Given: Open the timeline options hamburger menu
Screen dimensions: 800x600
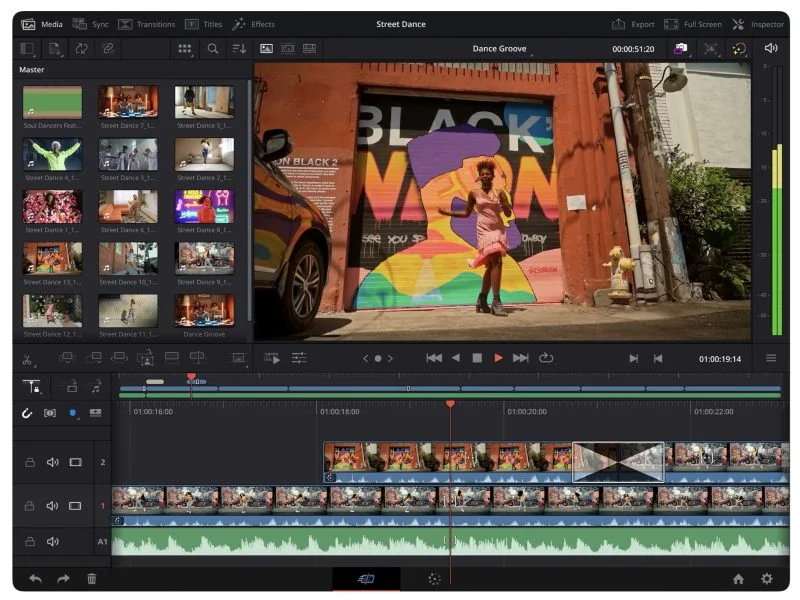Looking at the screenshot, I should [771, 356].
